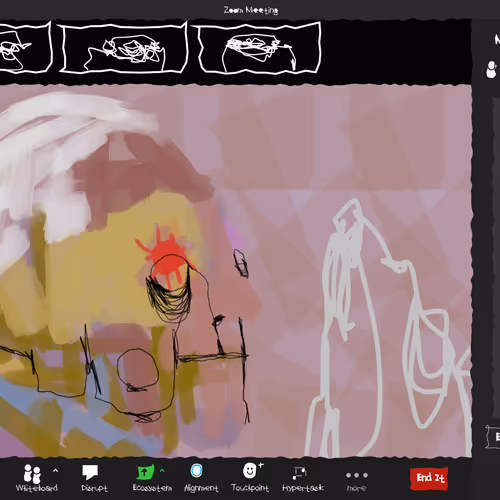Viewport: 500px width, 500px height.
Task: Select the middle scribbled participant thumbnail
Action: pos(124,47)
